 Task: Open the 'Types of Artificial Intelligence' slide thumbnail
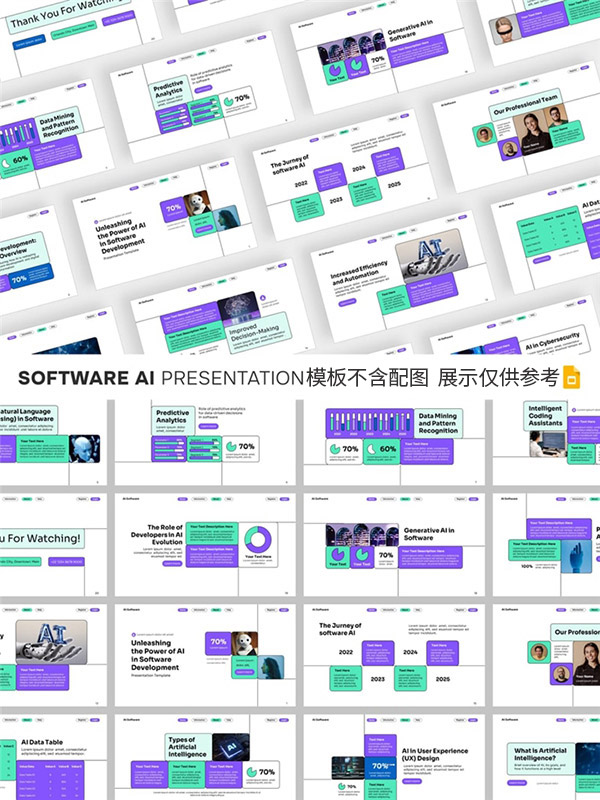[x=205, y=757]
